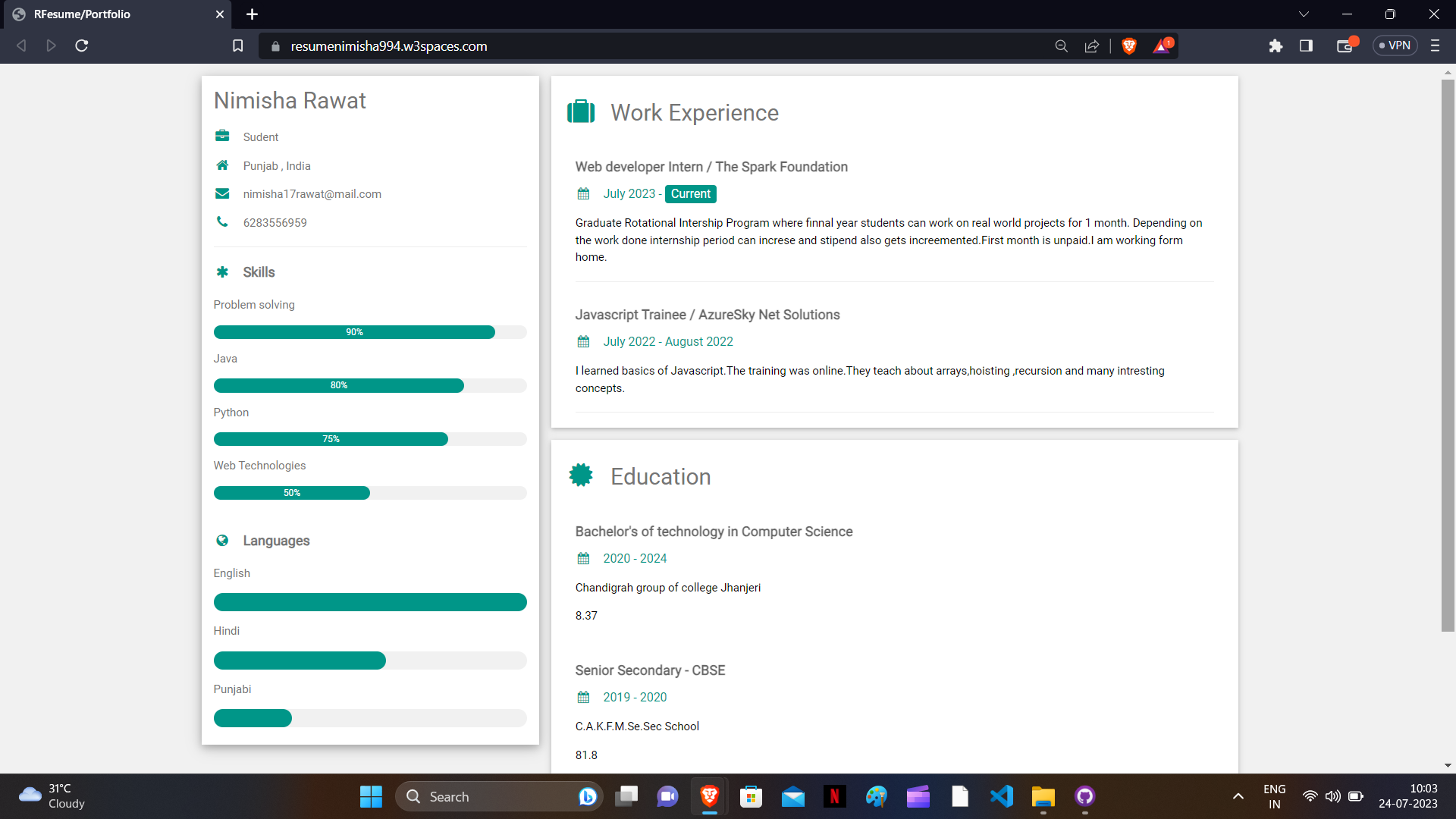
Task: Click the Brave Shields lion icon
Action: [x=1129, y=45]
